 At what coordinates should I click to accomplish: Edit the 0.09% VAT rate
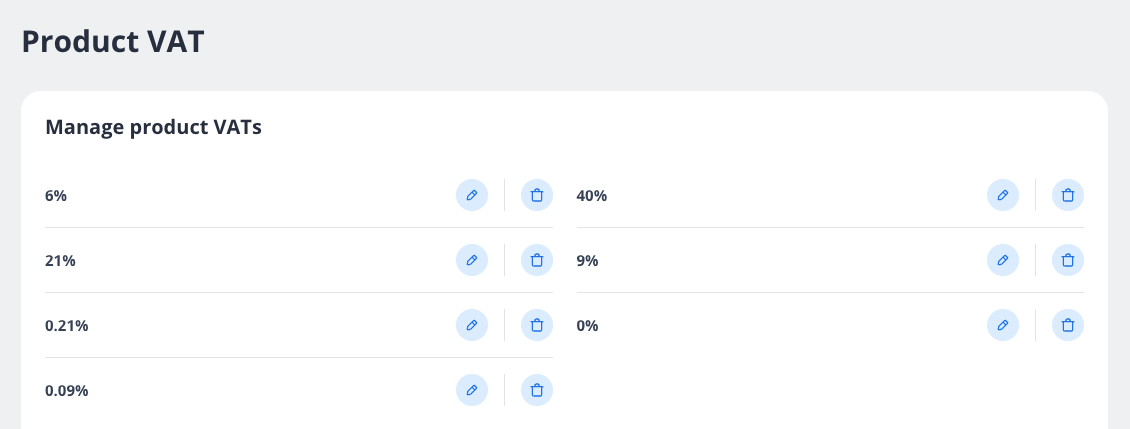[x=472, y=390]
